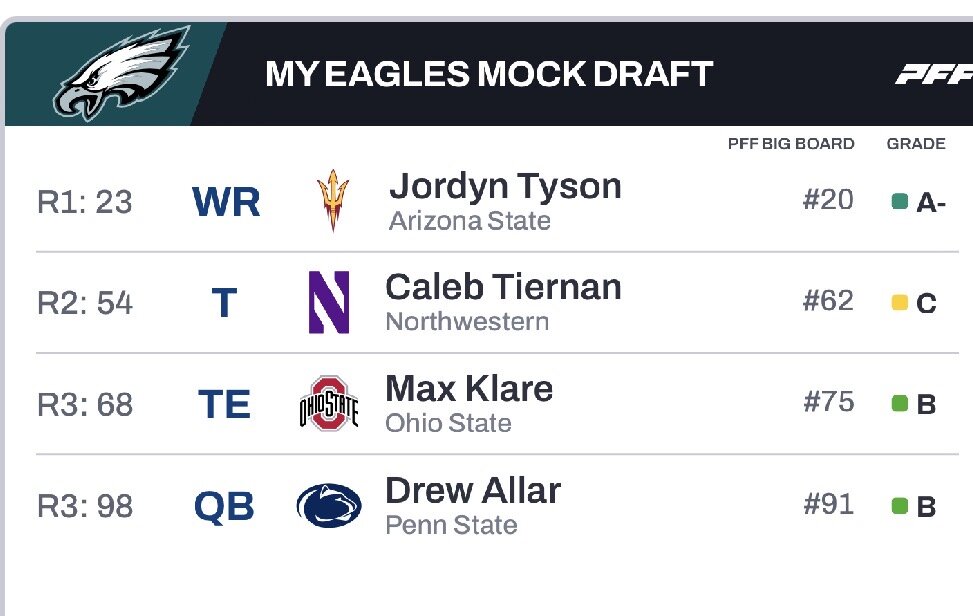Click the Arizona State pitchfork logo

tap(333, 200)
